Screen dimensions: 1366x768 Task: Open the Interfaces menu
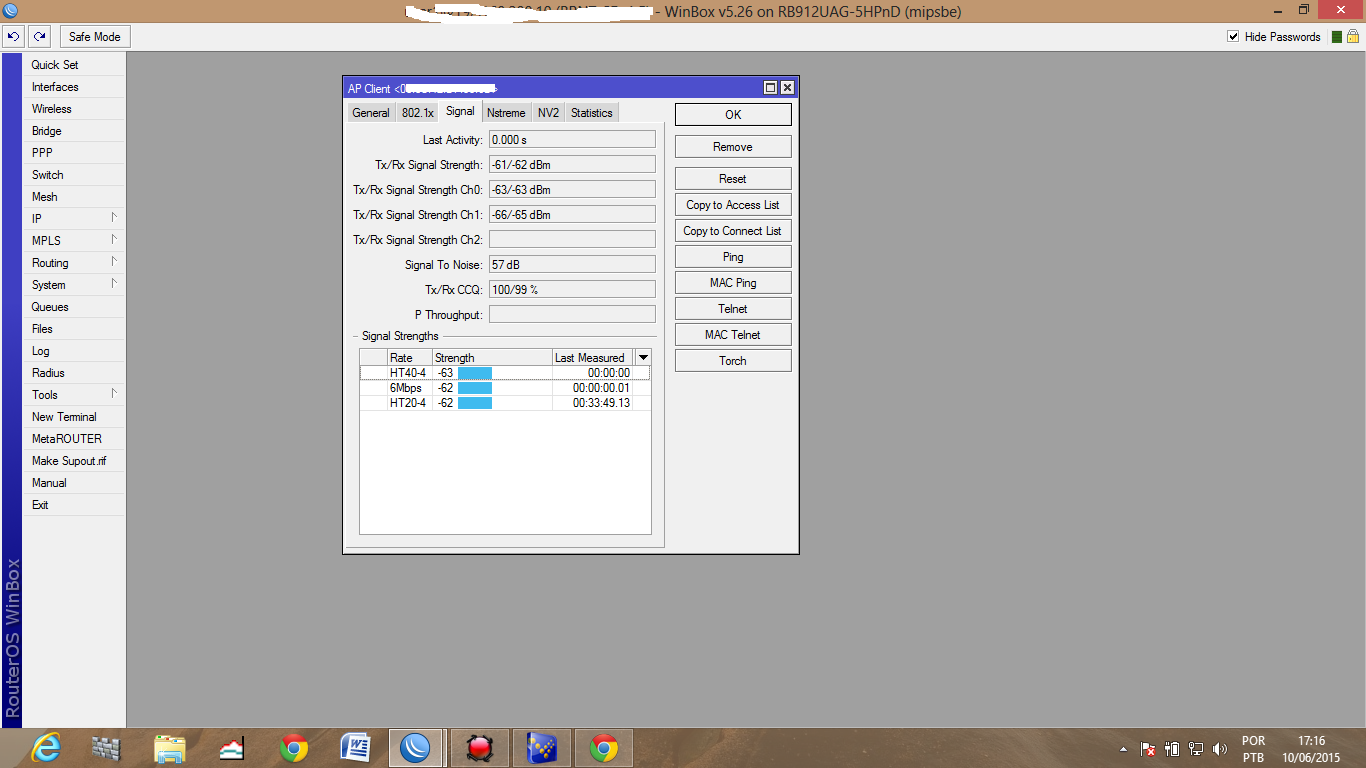(75, 87)
